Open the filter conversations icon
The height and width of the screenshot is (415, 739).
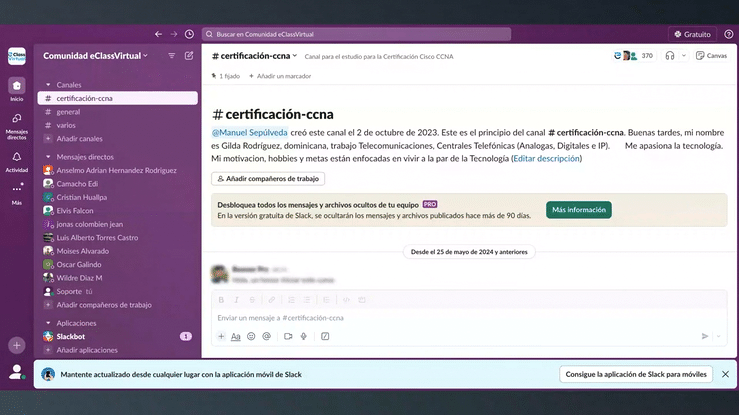pos(172,56)
